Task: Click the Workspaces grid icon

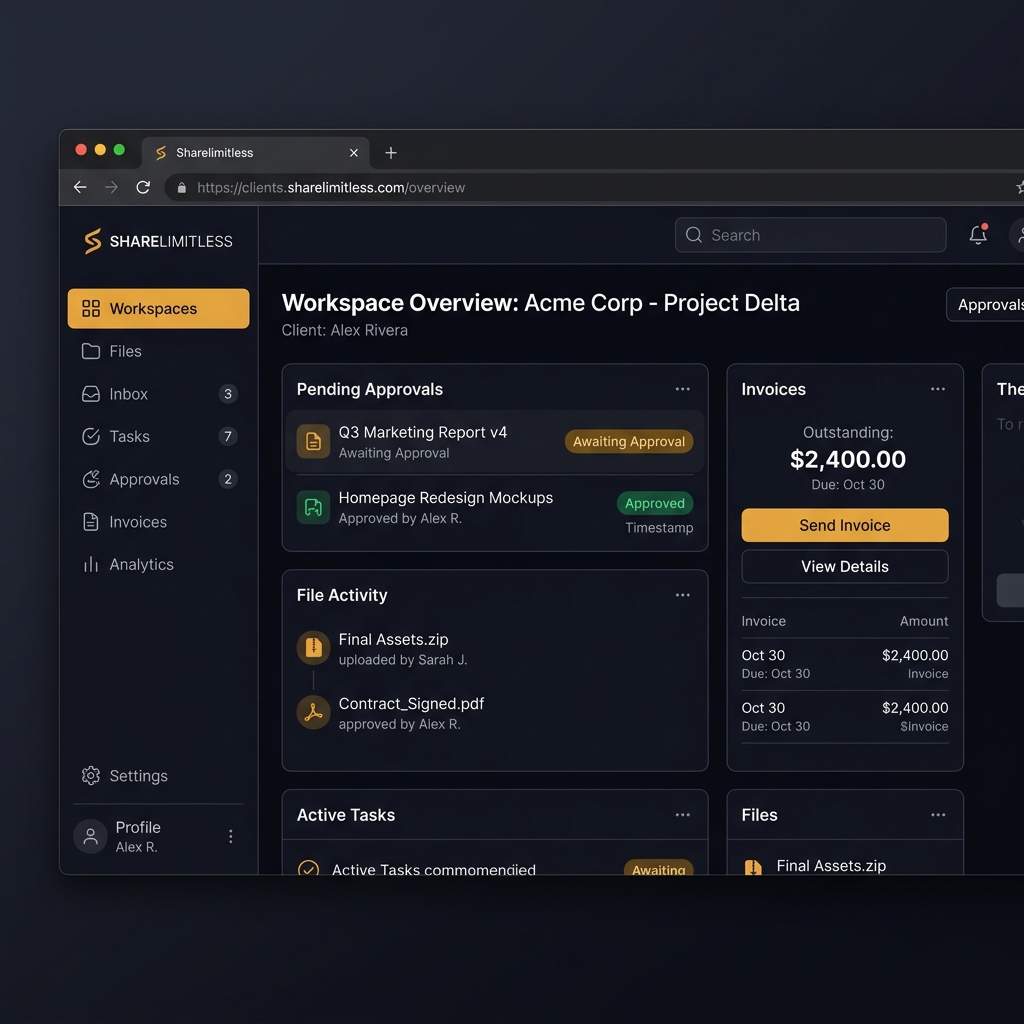Action: pos(91,308)
